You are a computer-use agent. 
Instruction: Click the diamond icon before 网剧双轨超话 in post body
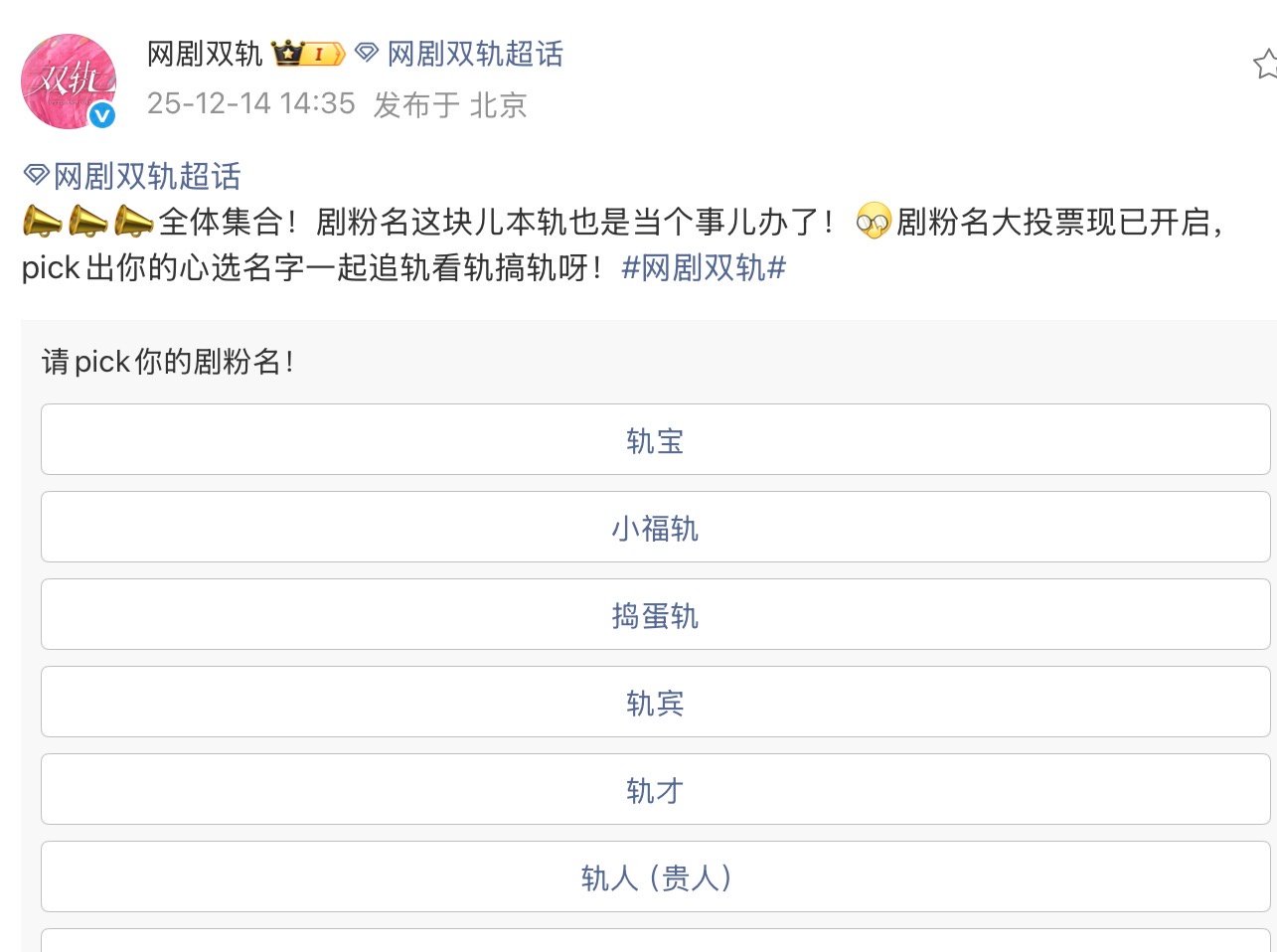click(37, 172)
